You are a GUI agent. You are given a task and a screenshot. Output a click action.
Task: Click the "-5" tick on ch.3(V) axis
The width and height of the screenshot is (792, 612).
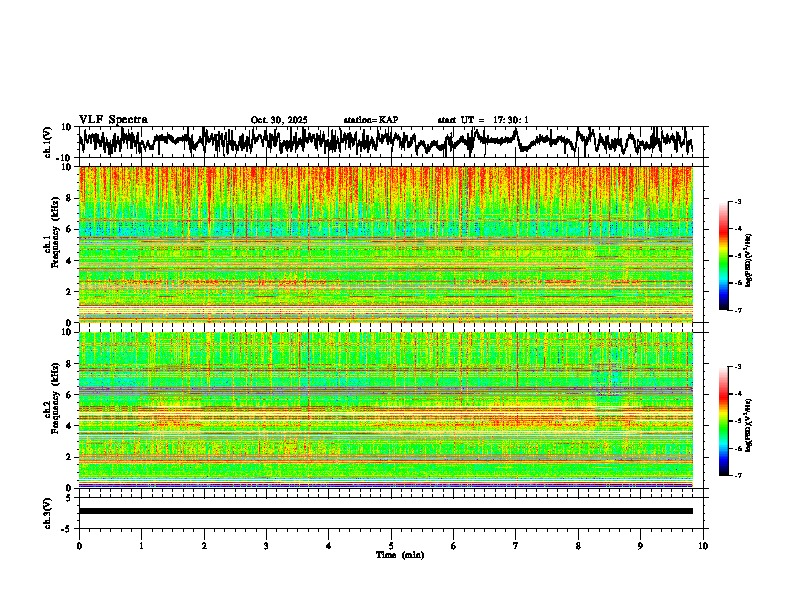pyautogui.click(x=68, y=529)
